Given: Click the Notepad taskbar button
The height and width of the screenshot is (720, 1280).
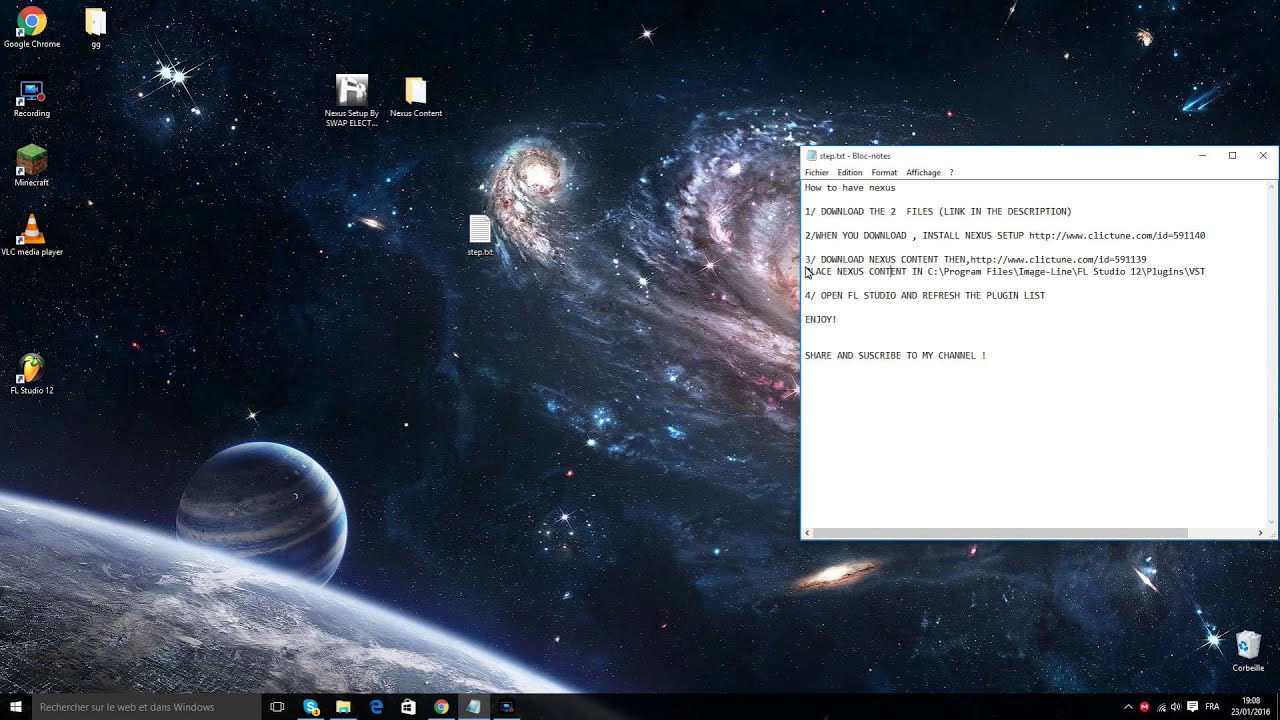Looking at the screenshot, I should (474, 707).
